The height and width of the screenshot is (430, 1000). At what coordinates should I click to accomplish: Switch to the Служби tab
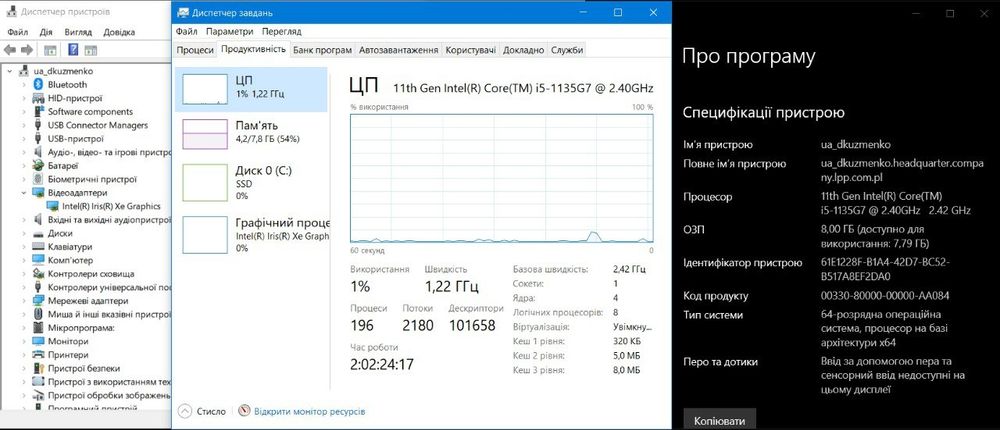[x=567, y=50]
